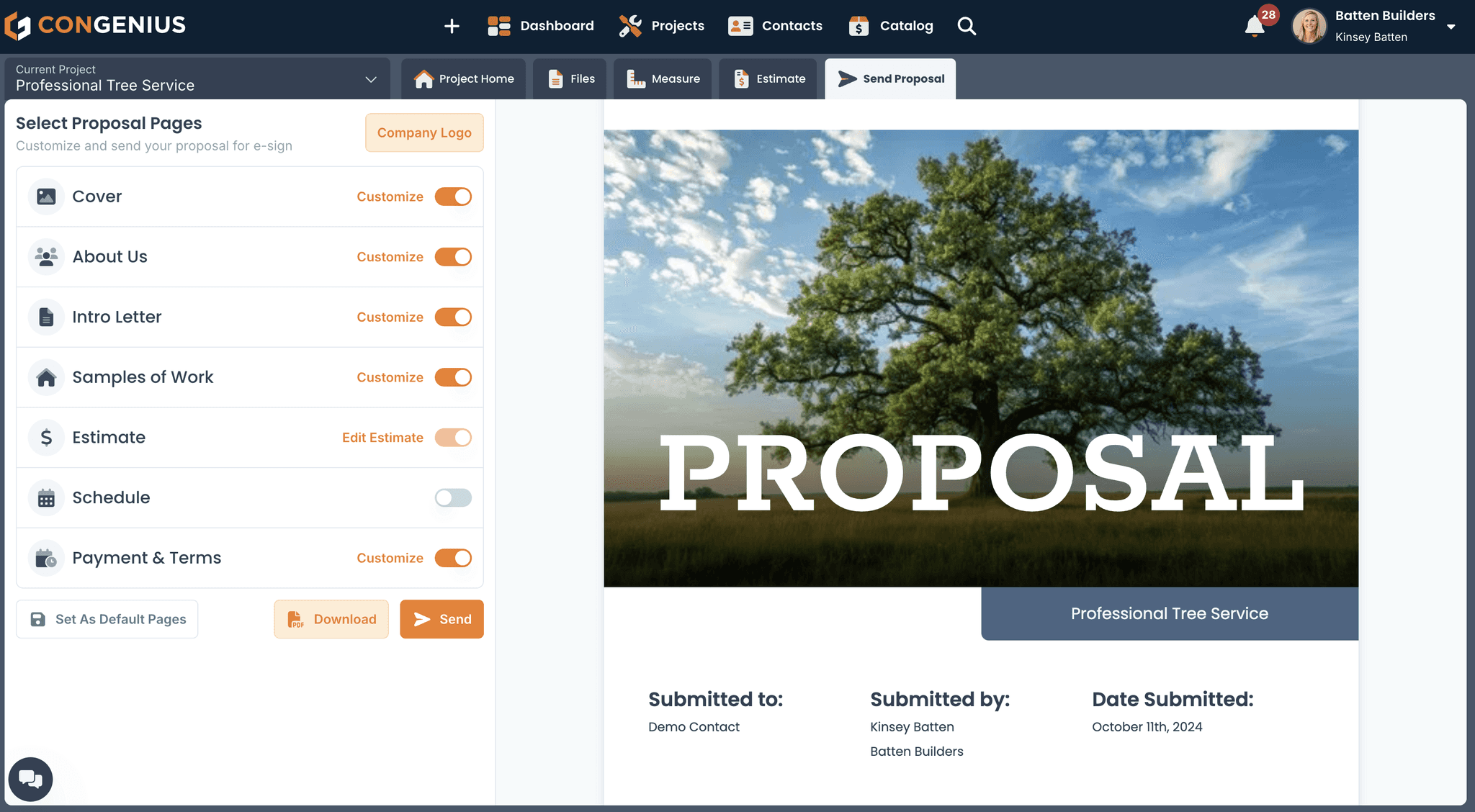The height and width of the screenshot is (812, 1475).
Task: Disable the Samples of Work toggle
Action: click(x=453, y=377)
